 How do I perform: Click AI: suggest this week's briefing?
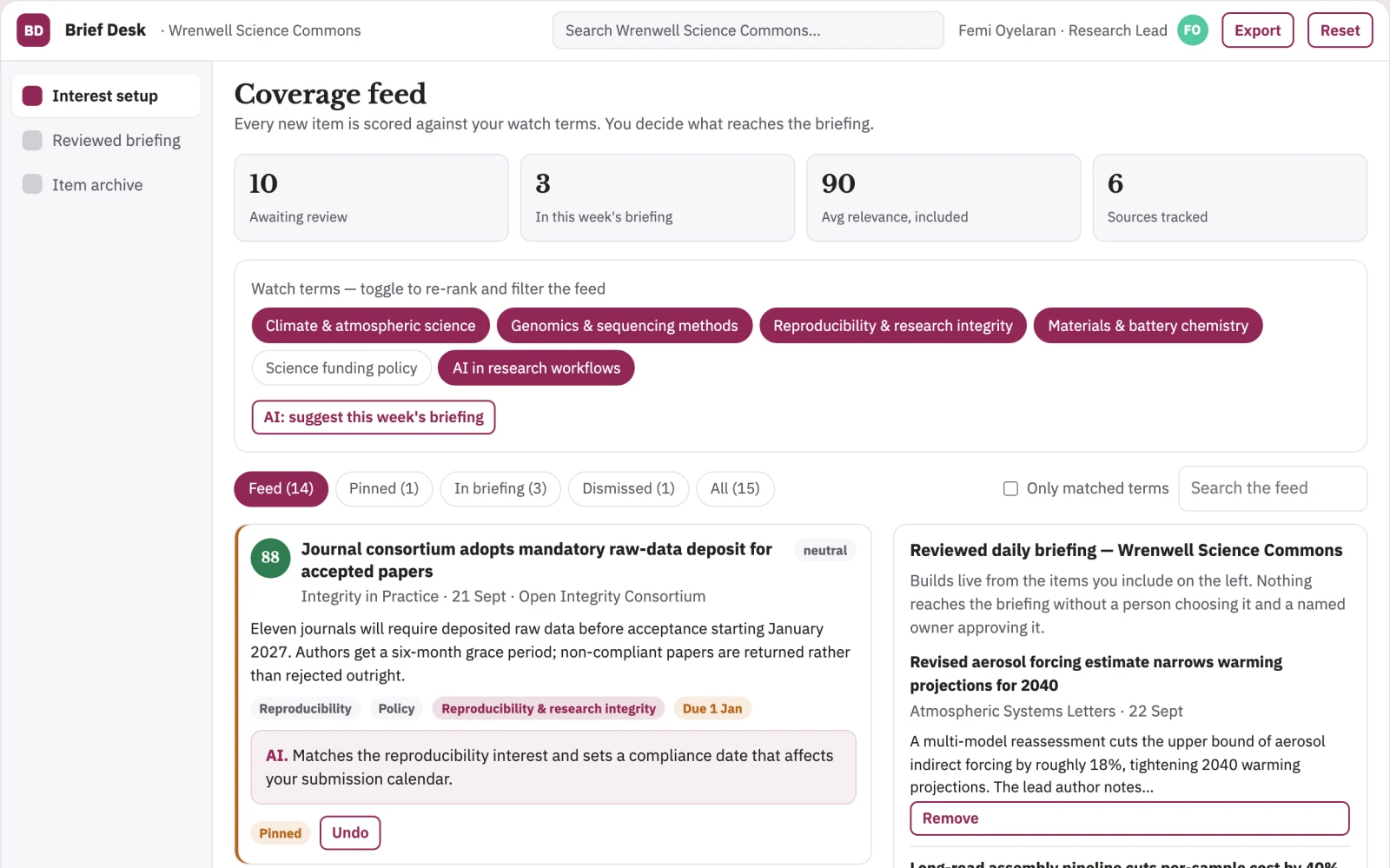[x=374, y=417]
